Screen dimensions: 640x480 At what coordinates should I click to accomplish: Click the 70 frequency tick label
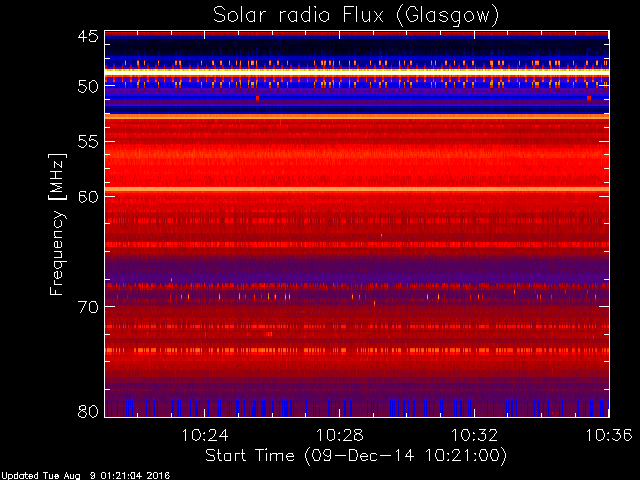pos(88,307)
